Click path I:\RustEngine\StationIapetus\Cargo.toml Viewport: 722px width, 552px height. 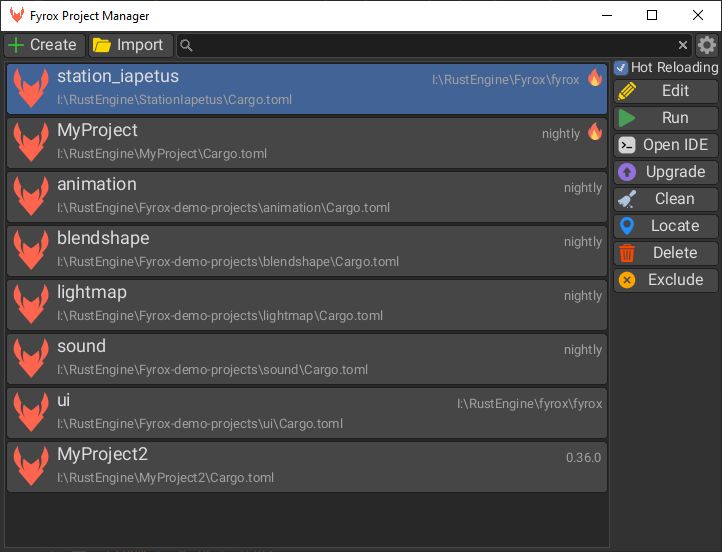[175, 100]
